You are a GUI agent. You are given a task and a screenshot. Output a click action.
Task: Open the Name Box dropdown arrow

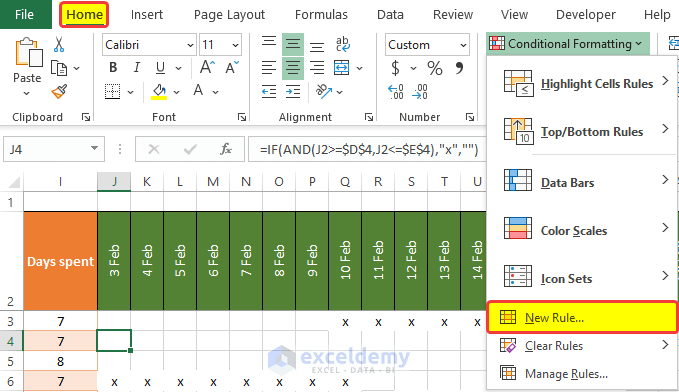(94, 149)
